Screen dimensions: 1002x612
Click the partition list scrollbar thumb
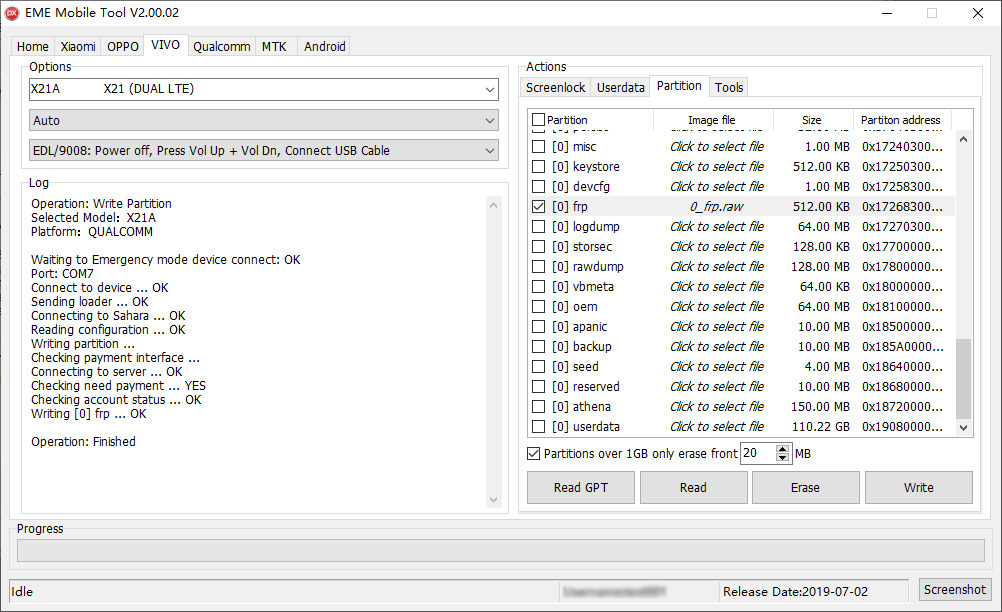coord(963,379)
